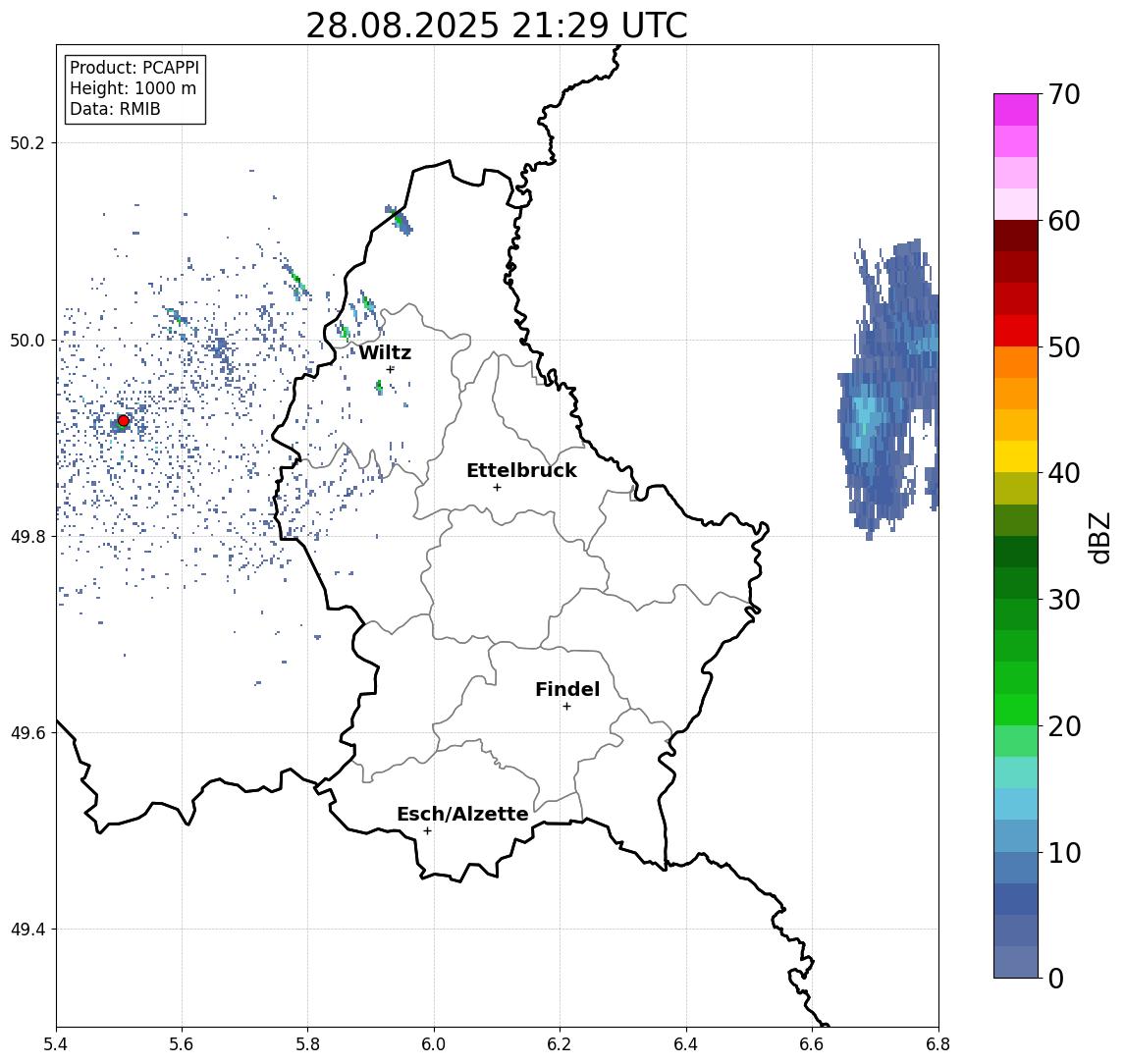The image size is (1124, 1064).
Task: Click the dBZ colorbar axis label
Action: click(1099, 537)
